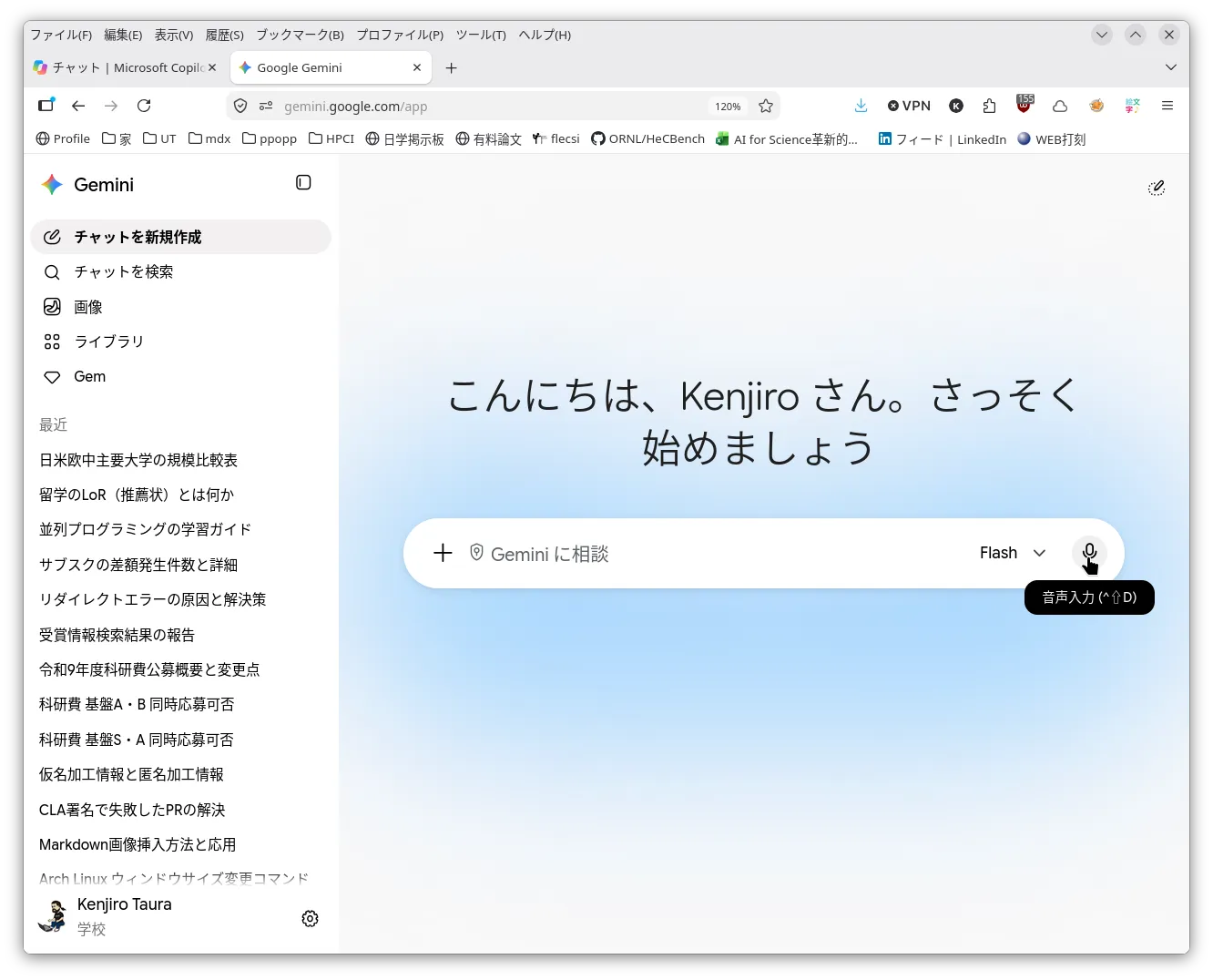Image resolution: width=1213 pixels, height=980 pixels.
Task: Click the gemini.google.com/app address field
Action: [x=492, y=107]
